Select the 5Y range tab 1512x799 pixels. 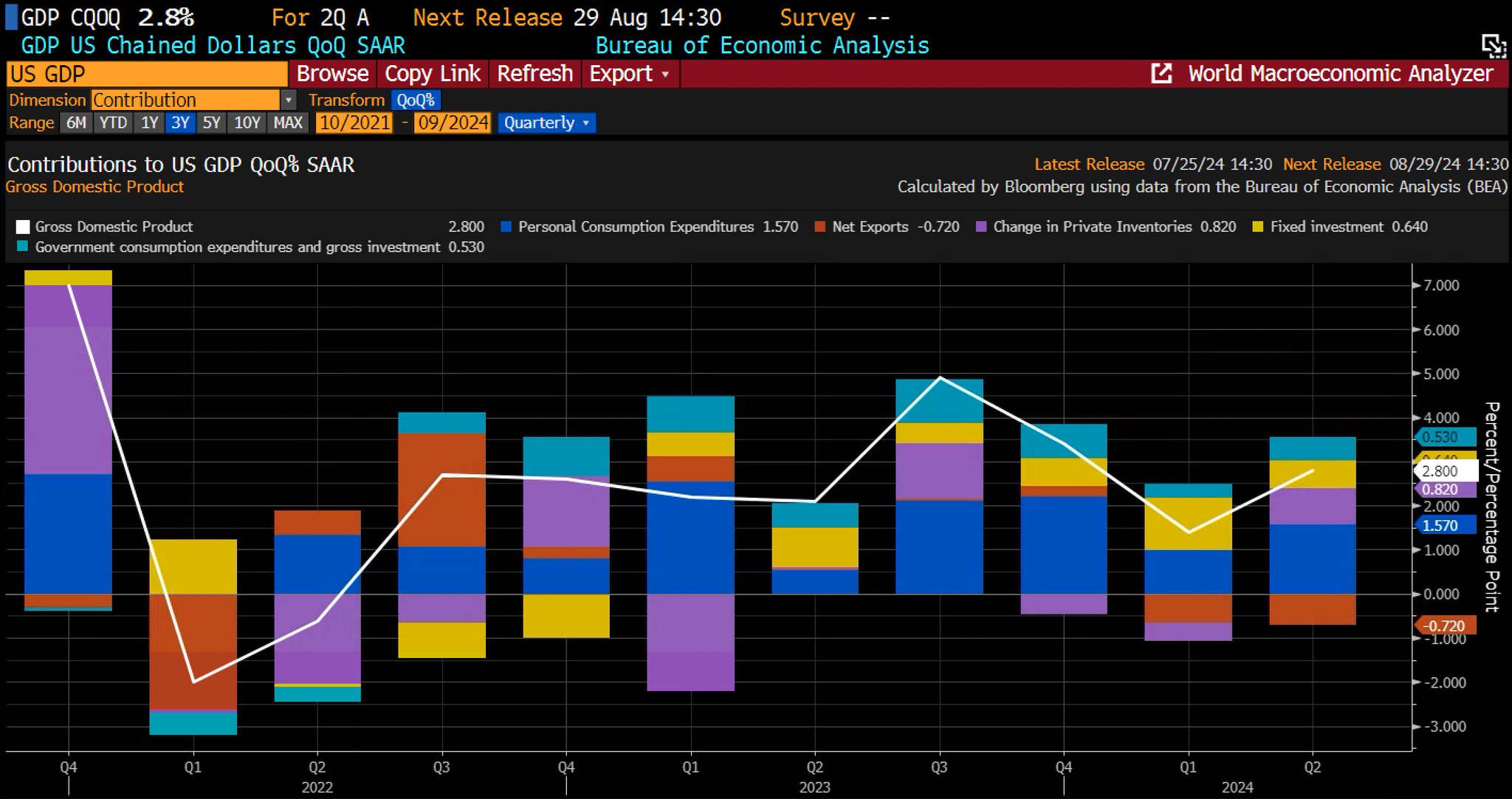click(x=212, y=123)
